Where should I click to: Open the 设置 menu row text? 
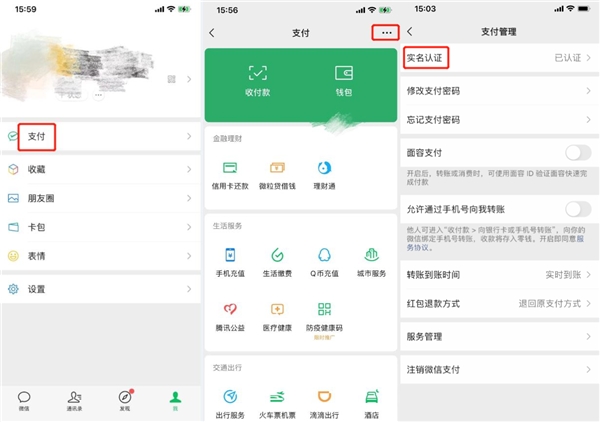(x=36, y=289)
